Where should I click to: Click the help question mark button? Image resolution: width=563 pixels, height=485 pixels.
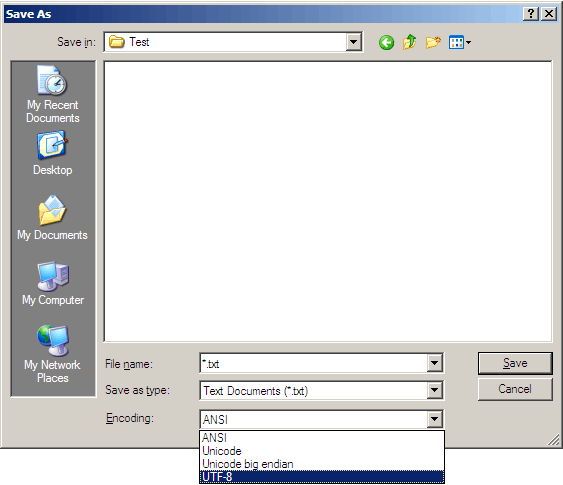531,14
